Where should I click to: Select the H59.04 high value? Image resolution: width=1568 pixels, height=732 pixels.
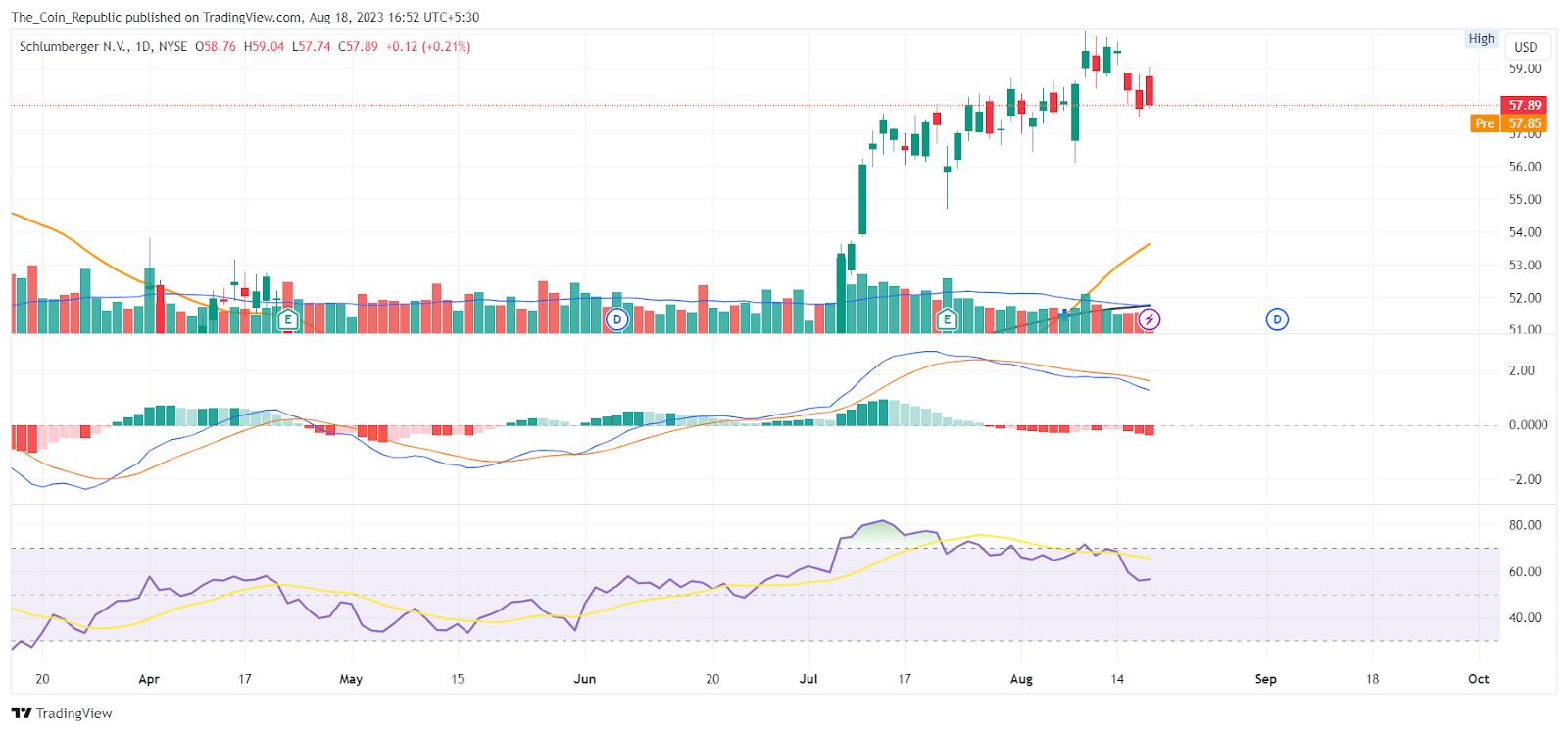(264, 46)
